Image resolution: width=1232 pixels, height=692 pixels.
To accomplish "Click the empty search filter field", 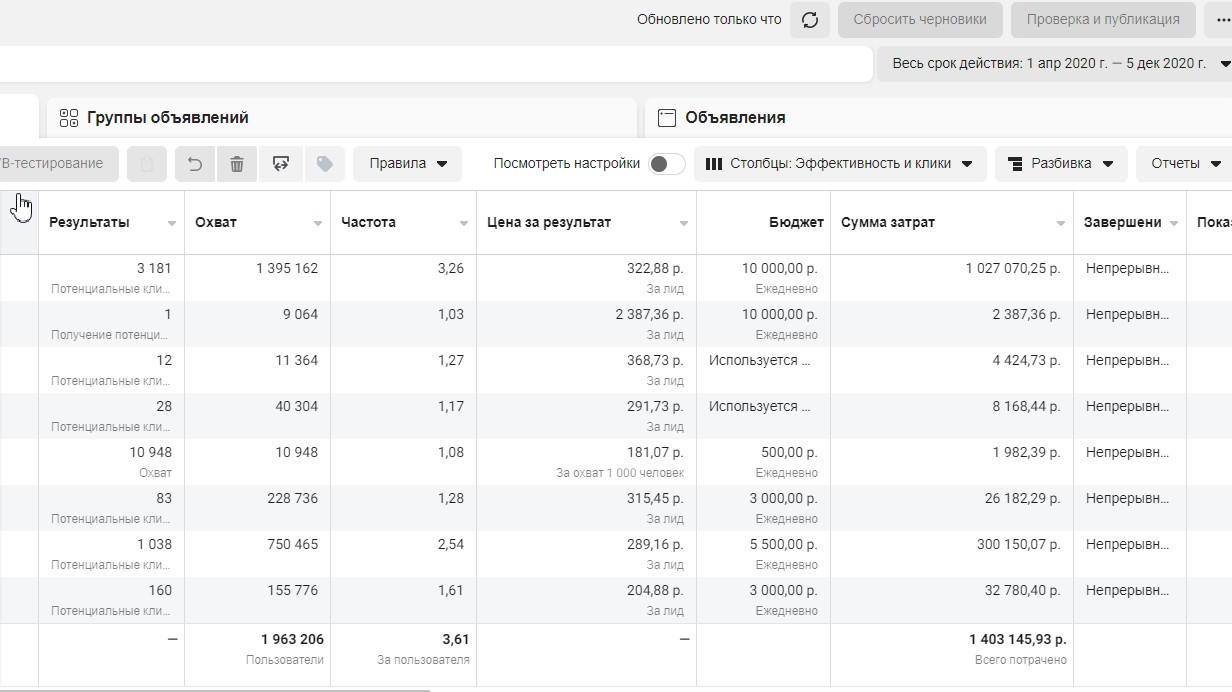I will 430,64.
